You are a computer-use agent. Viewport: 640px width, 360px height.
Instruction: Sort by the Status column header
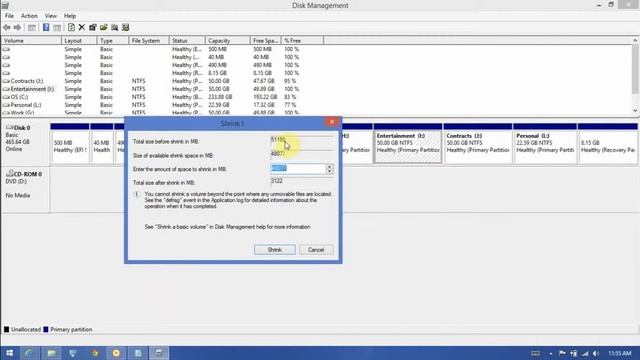pyautogui.click(x=187, y=41)
